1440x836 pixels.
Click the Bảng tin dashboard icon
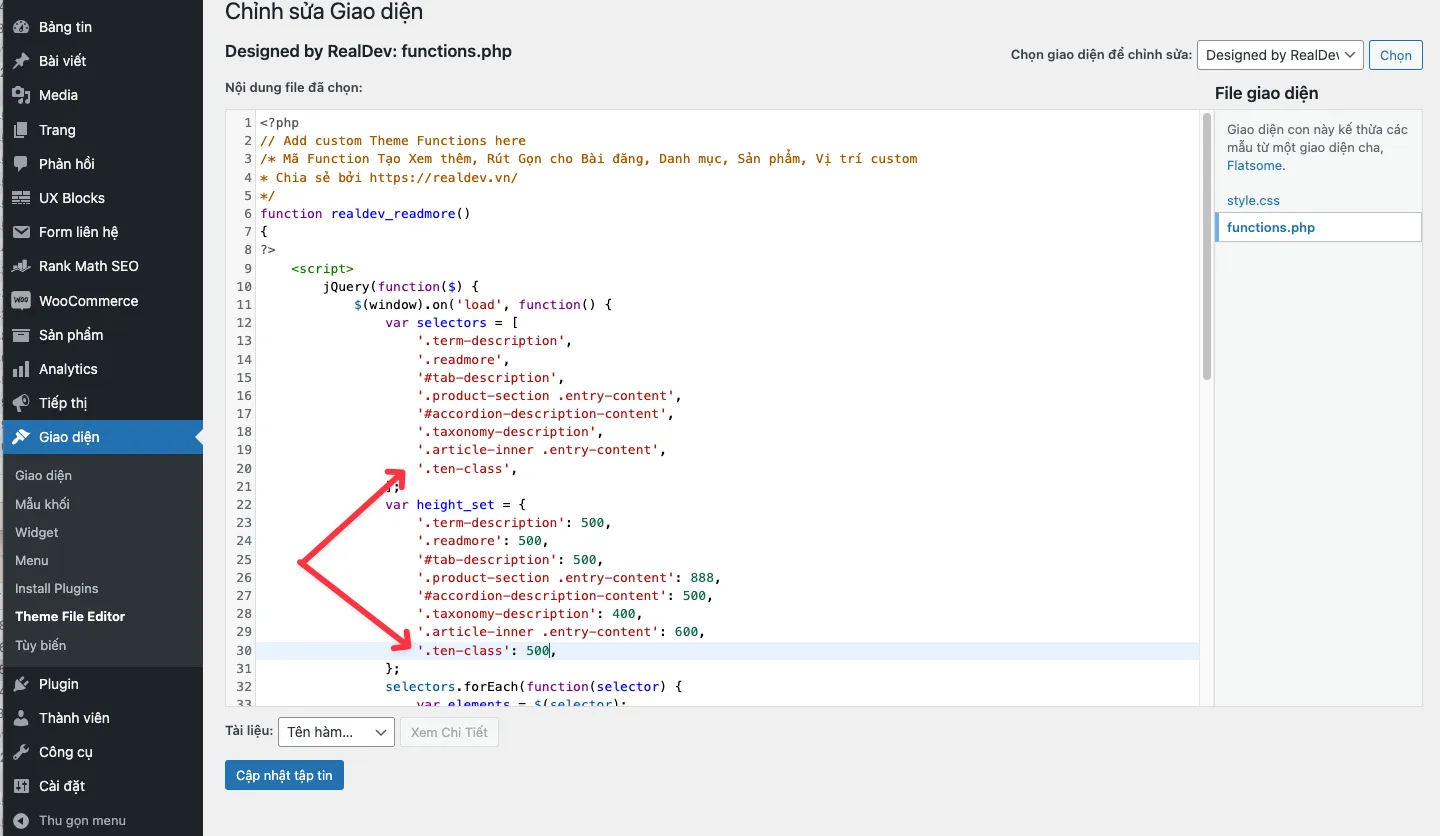(21, 27)
